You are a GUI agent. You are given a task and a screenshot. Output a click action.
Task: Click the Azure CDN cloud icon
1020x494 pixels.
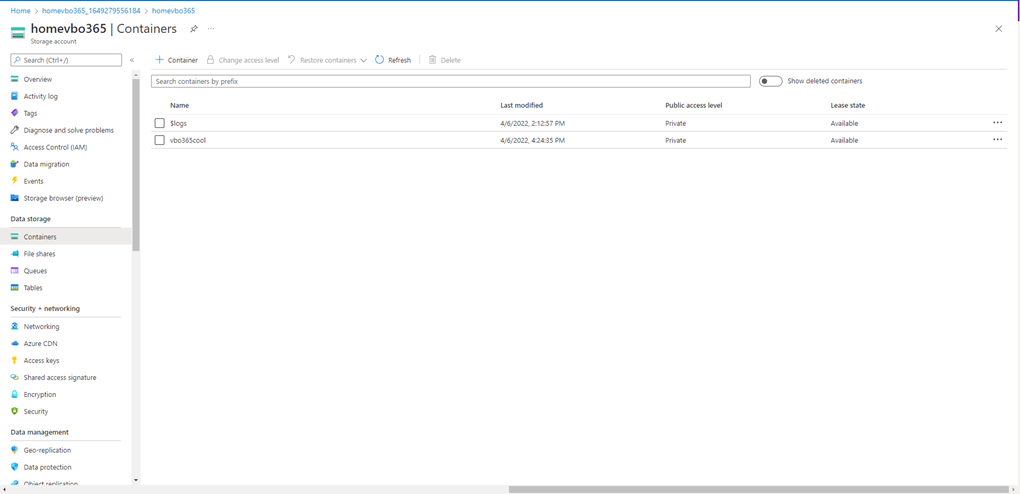pyautogui.click(x=14, y=344)
